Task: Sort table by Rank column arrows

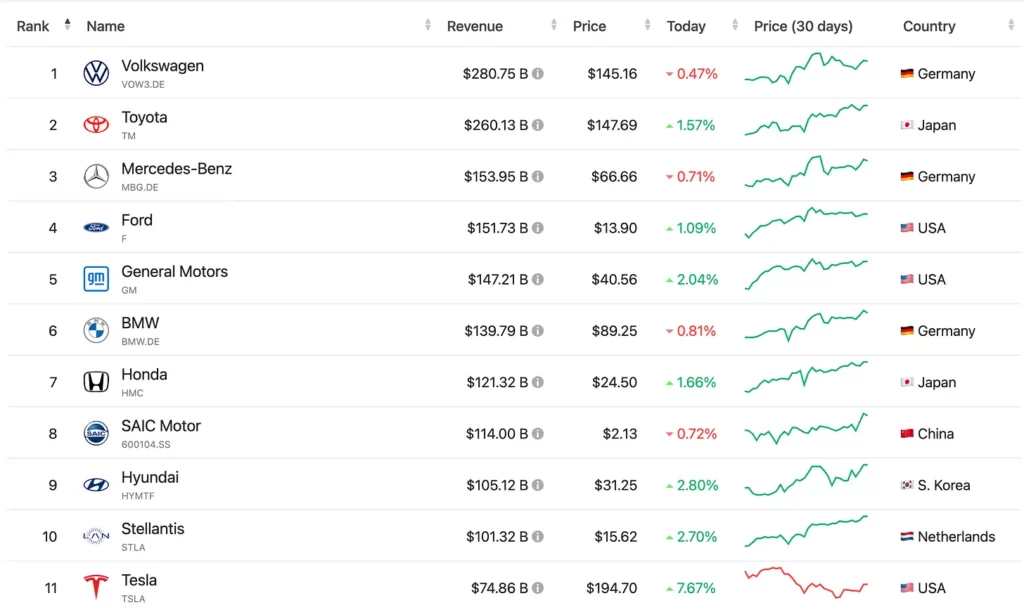Action: [x=68, y=25]
